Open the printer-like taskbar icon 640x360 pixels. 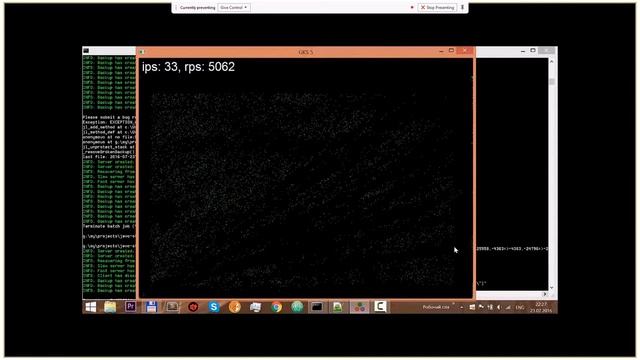coord(256,307)
